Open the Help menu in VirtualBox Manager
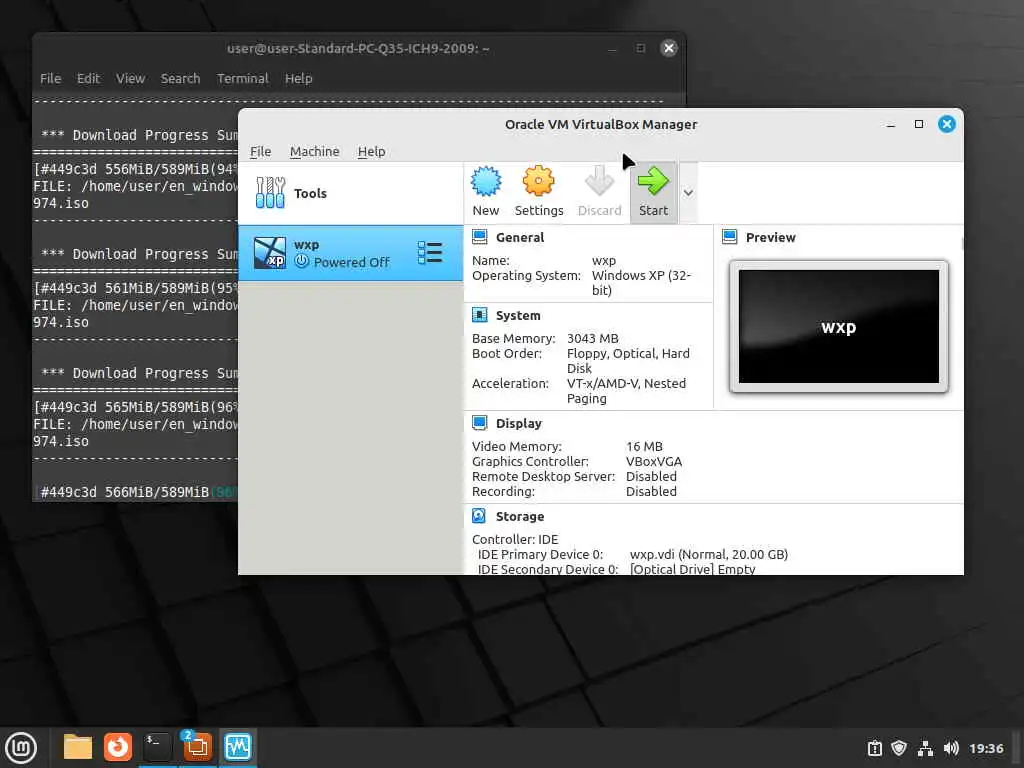Viewport: 1024px width, 768px height. pos(371,152)
